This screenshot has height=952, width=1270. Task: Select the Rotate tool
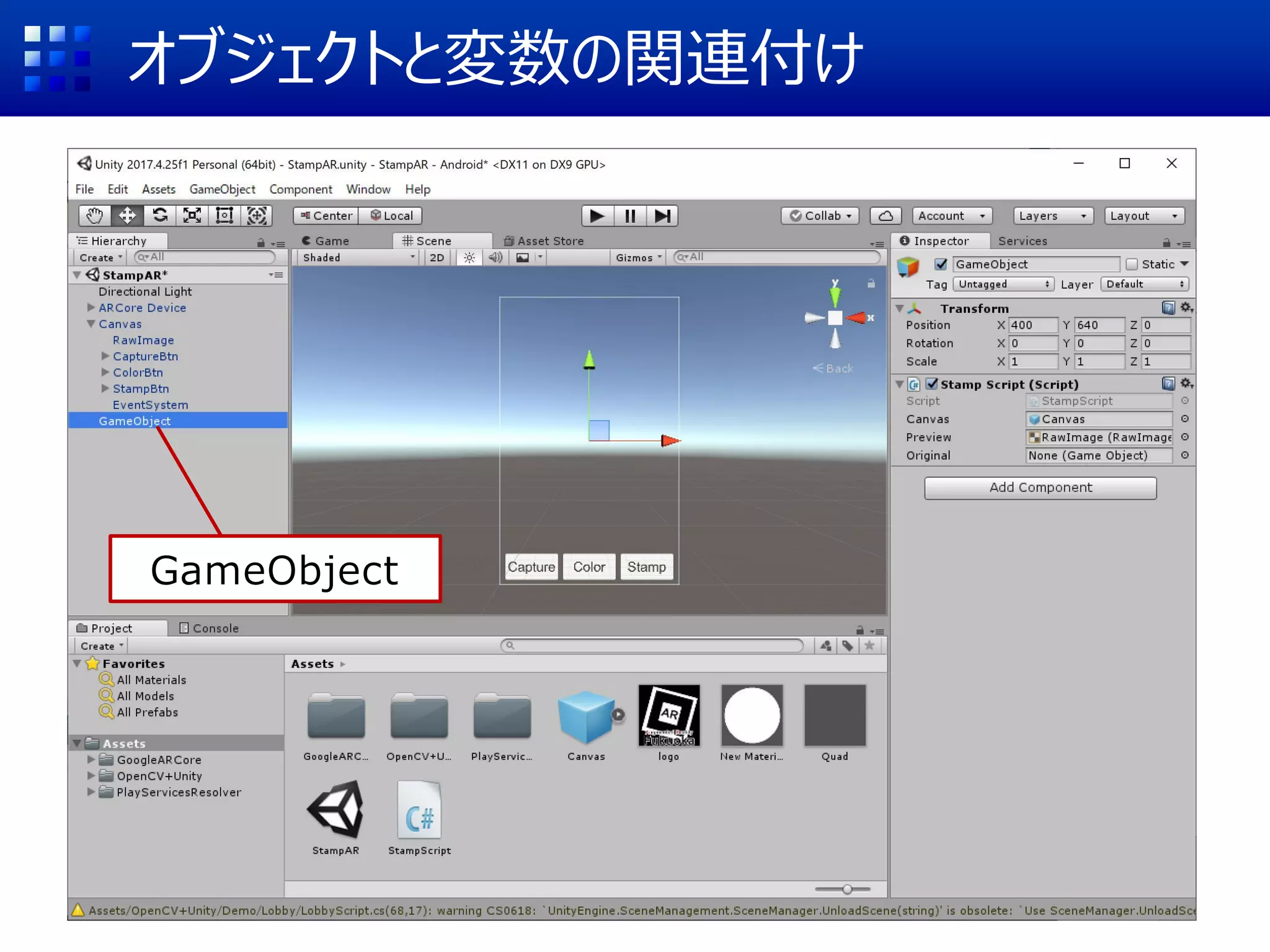[x=159, y=216]
